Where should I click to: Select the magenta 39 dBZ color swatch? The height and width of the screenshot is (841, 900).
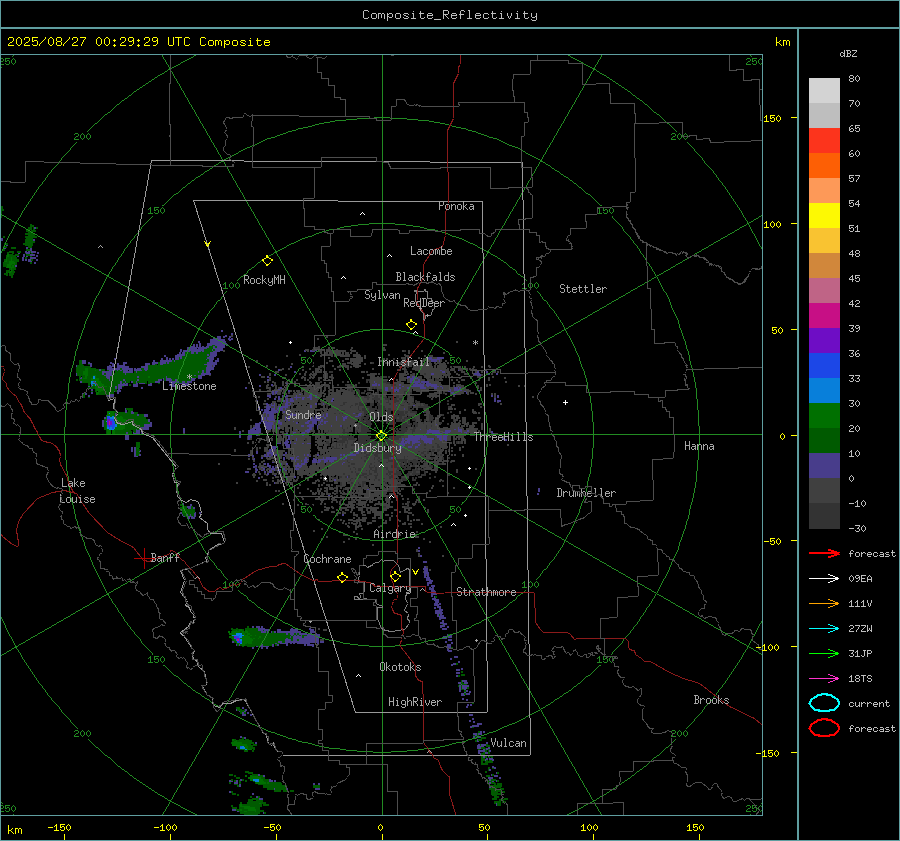(x=824, y=316)
